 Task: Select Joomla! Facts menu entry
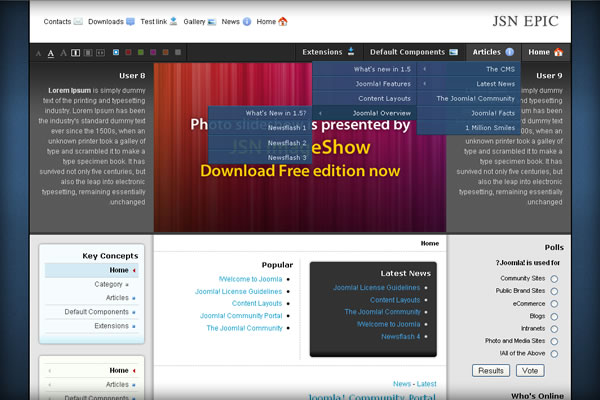(x=493, y=113)
